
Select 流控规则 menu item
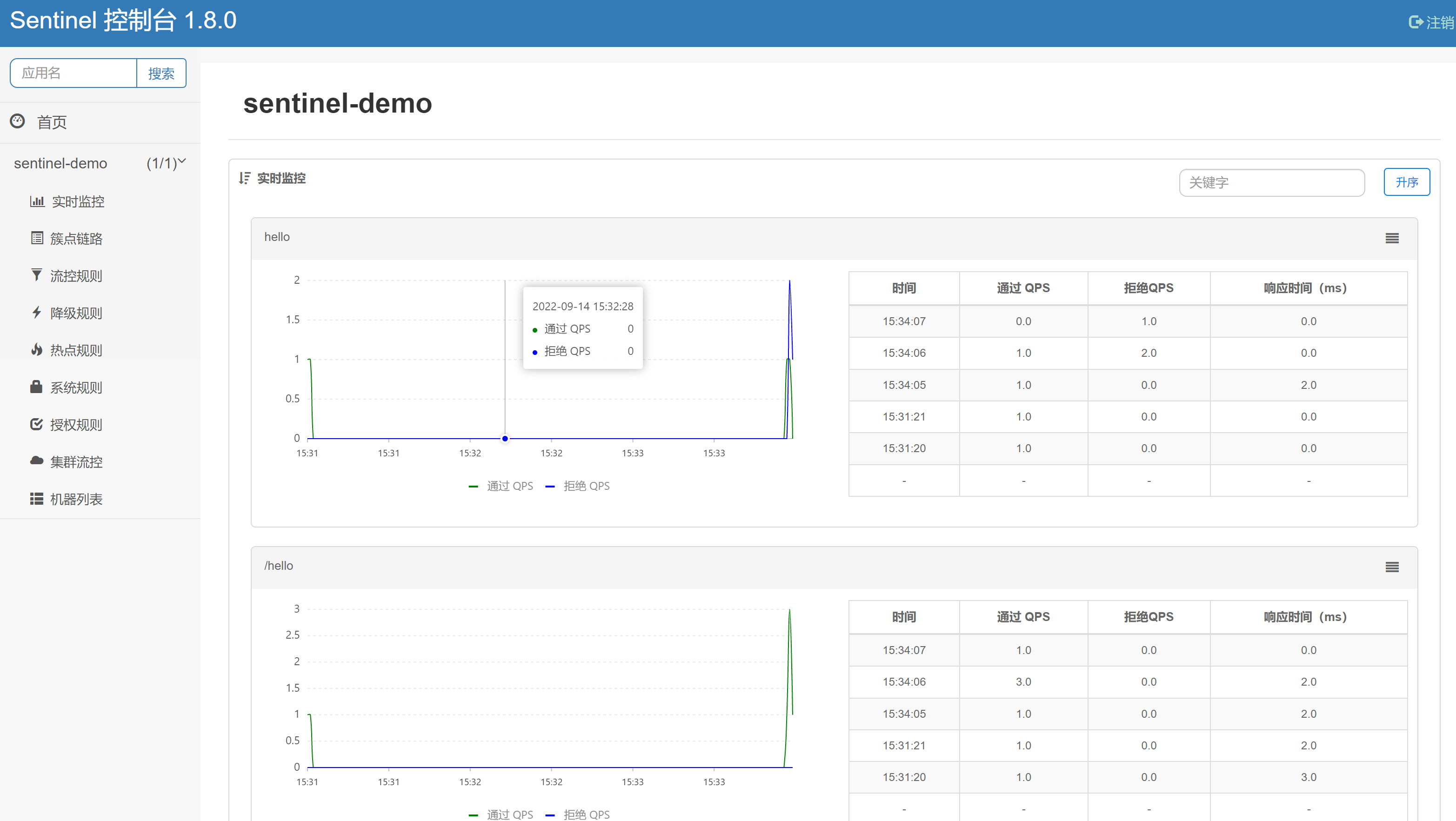(76, 276)
